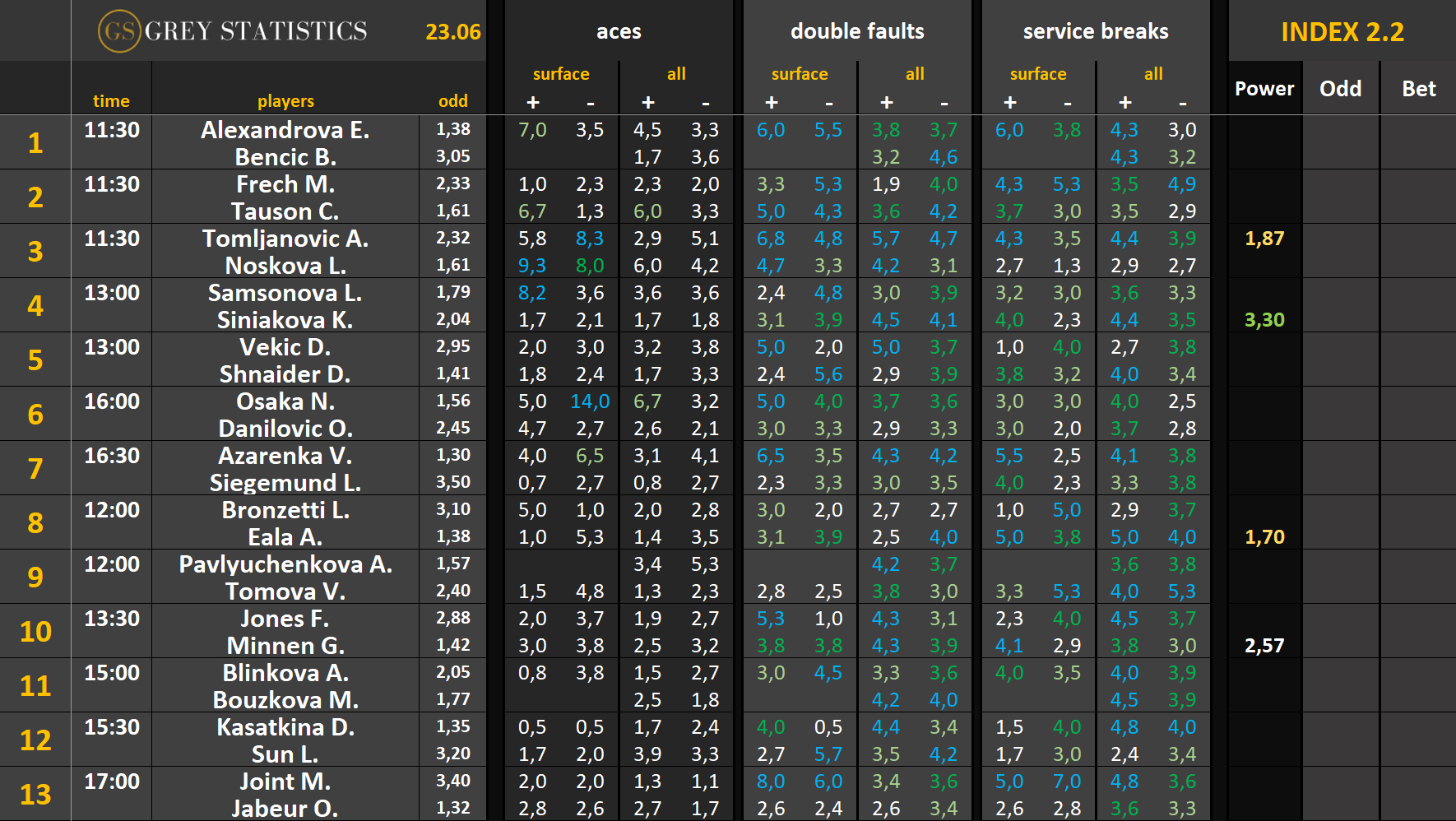The image size is (1456, 821).
Task: Click the 15:30 time for Kasatkina match
Action: pos(112,727)
